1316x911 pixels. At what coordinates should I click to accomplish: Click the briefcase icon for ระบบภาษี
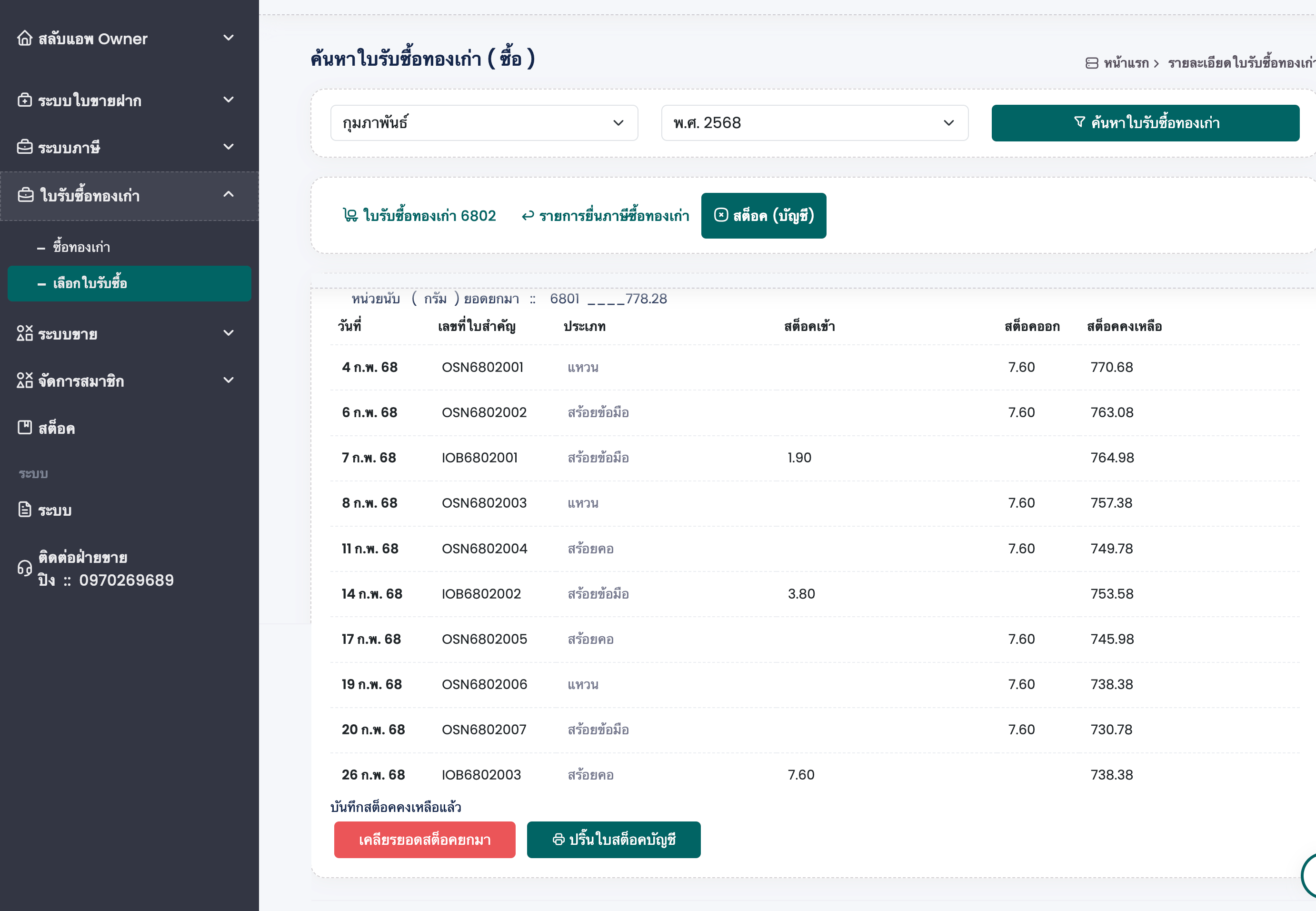click(x=25, y=147)
